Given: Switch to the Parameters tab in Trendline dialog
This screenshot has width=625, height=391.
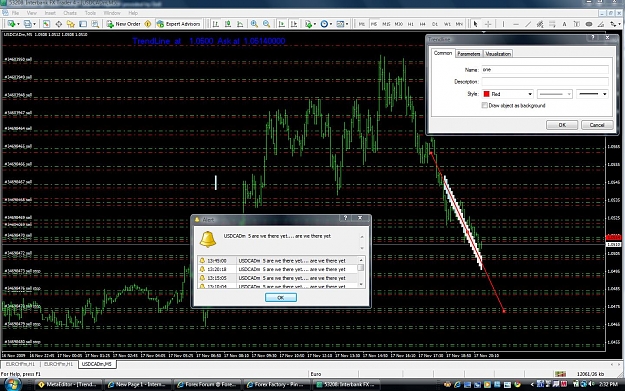Looking at the screenshot, I should click(469, 53).
